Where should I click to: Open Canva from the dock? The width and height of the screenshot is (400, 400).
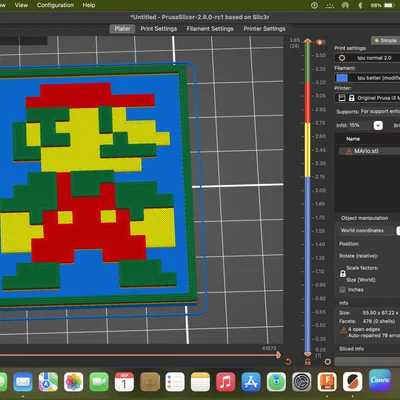pyautogui.click(x=380, y=380)
